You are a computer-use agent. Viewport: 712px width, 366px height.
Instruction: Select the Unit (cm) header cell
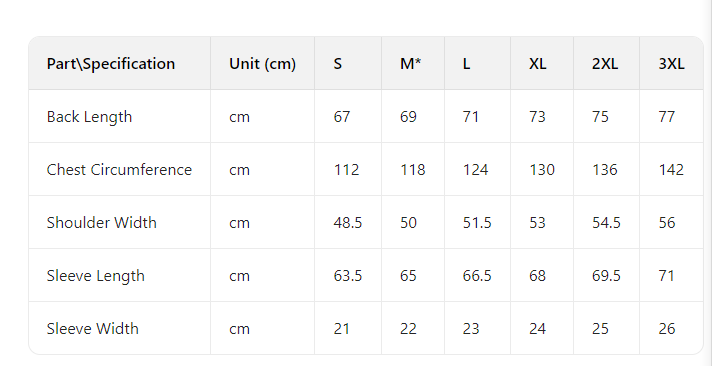coord(262,64)
